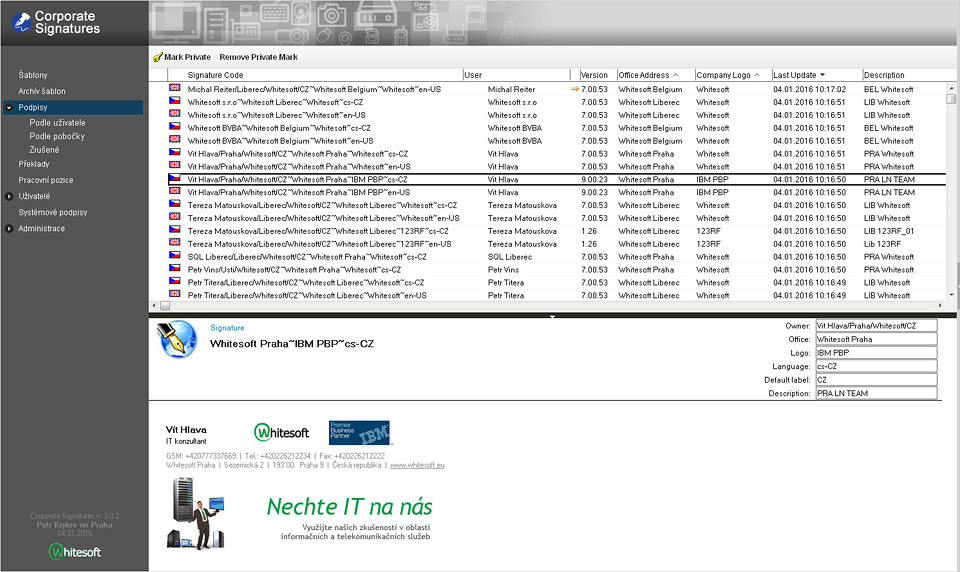Image resolution: width=960 pixels, height=572 pixels.
Task: Click the Corporate Signatures logo icon
Action: (x=18, y=22)
